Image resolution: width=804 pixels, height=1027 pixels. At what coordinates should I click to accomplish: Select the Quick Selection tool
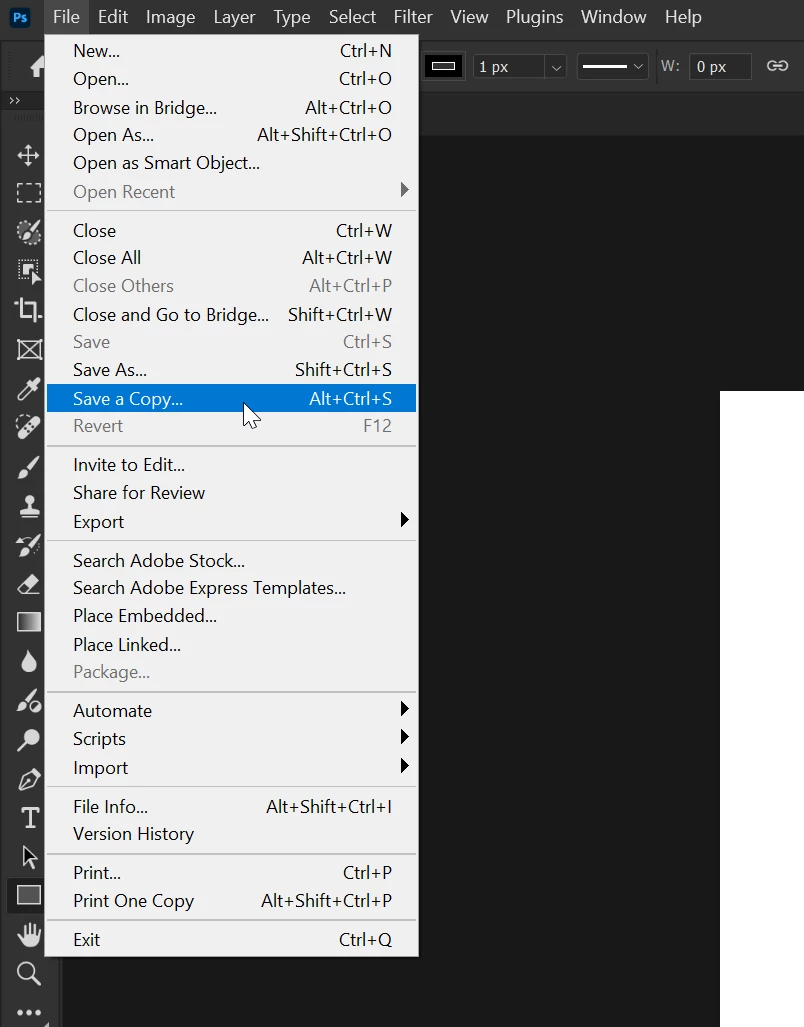(x=28, y=232)
